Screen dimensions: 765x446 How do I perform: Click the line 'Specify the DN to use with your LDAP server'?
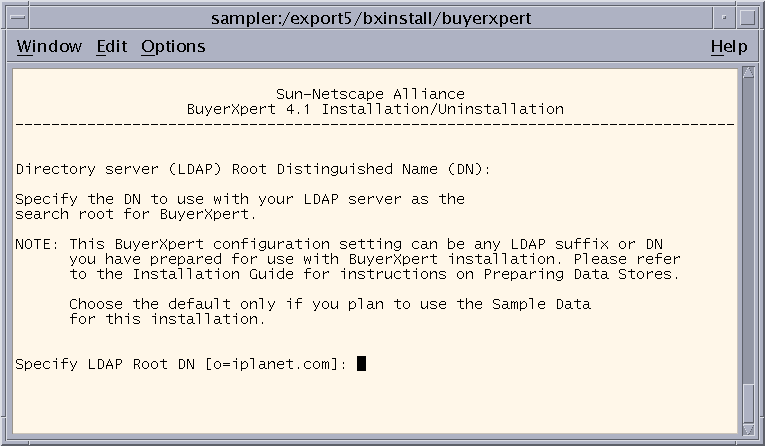point(240,199)
